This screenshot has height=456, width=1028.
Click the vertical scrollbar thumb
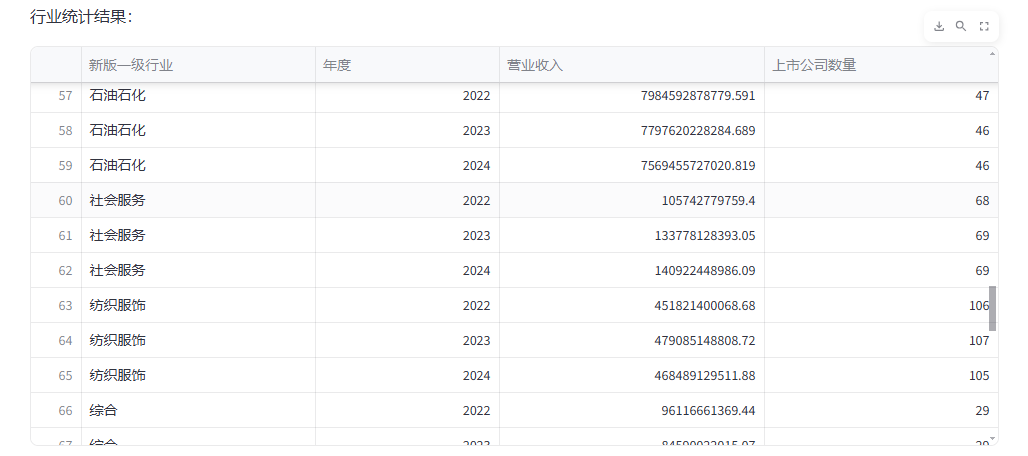(x=993, y=308)
